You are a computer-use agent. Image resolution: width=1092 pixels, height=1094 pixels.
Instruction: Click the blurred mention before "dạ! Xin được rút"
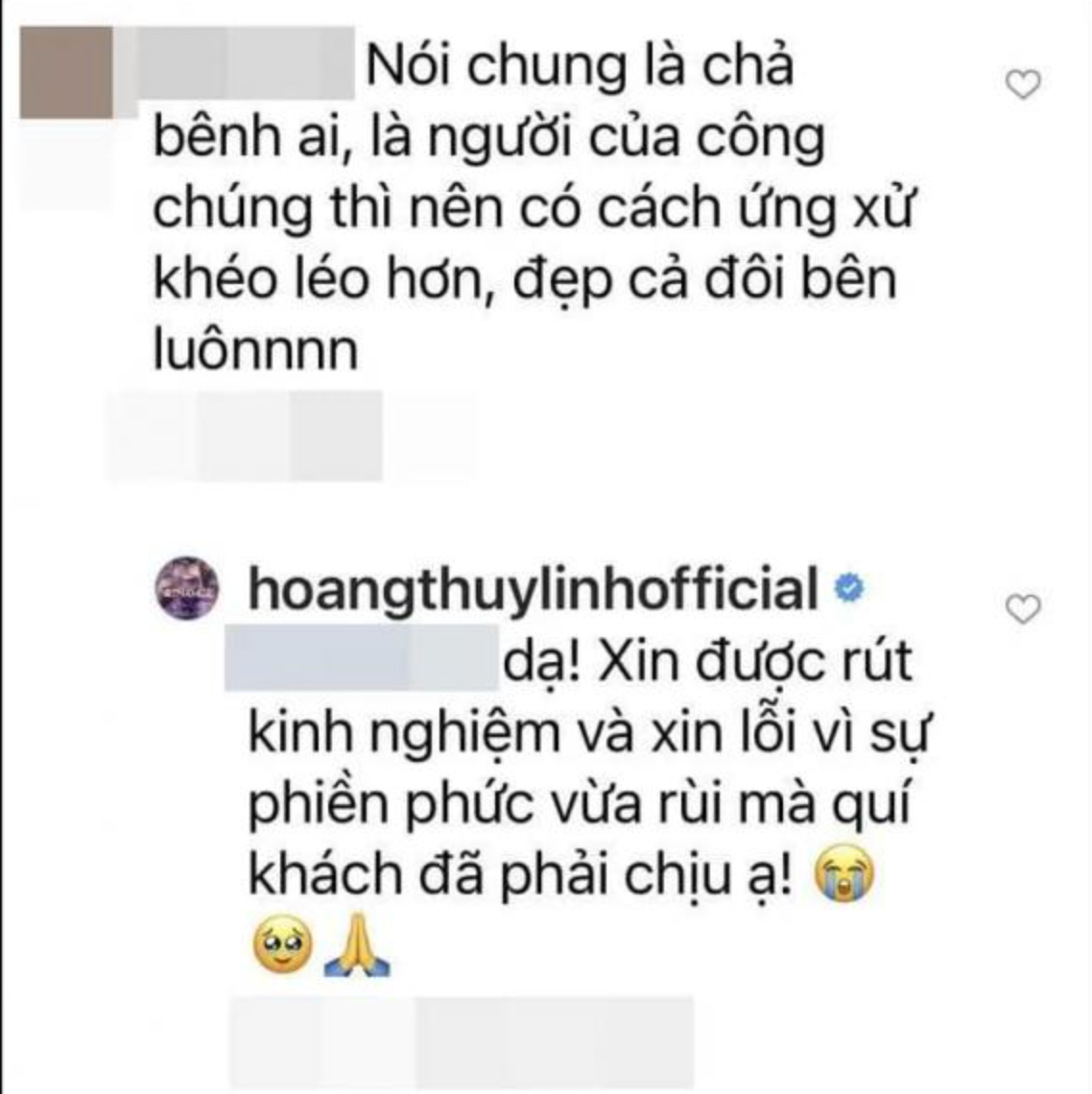[x=362, y=657]
